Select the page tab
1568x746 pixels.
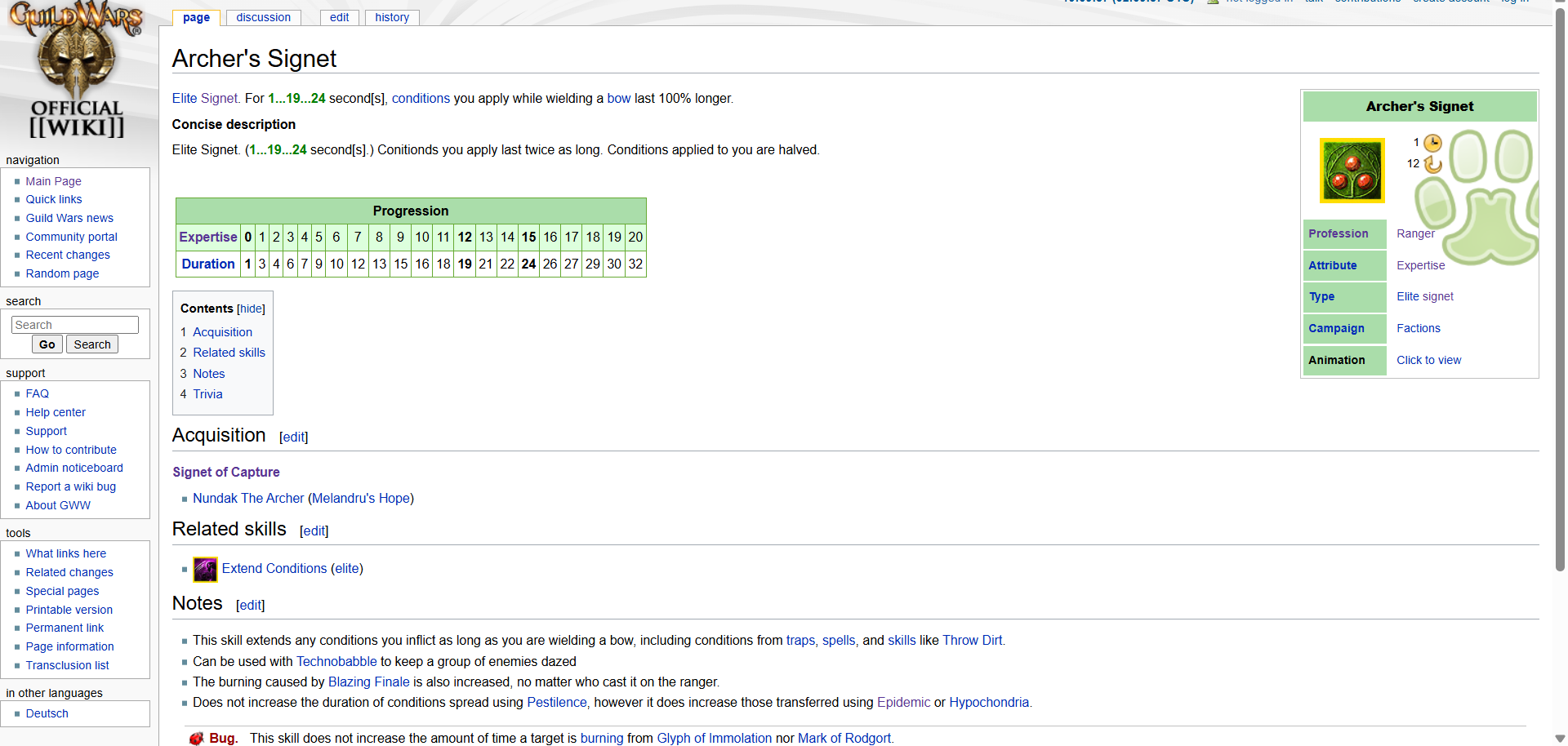[196, 17]
